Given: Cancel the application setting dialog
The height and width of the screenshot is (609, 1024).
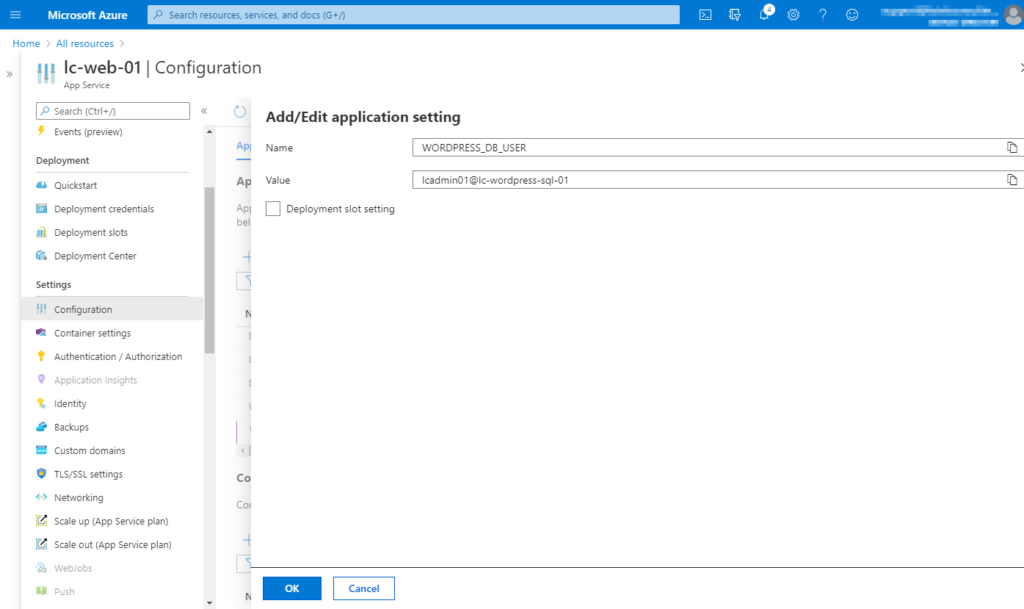Looking at the screenshot, I should [364, 588].
